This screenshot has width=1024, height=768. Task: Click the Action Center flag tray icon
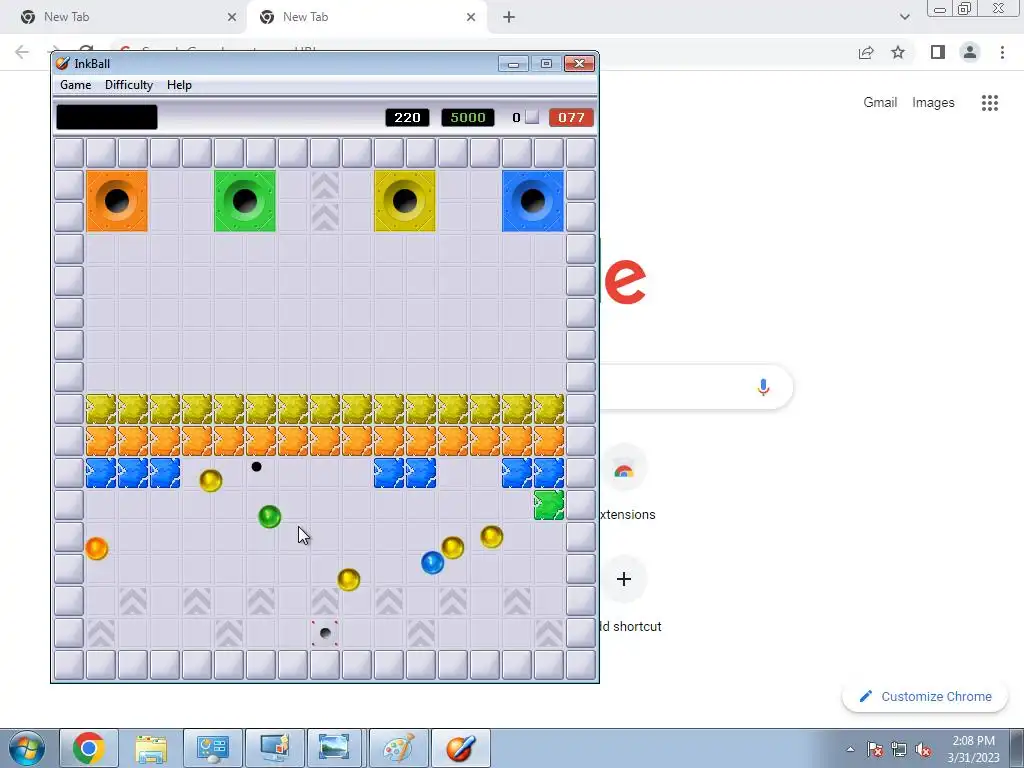tap(874, 749)
